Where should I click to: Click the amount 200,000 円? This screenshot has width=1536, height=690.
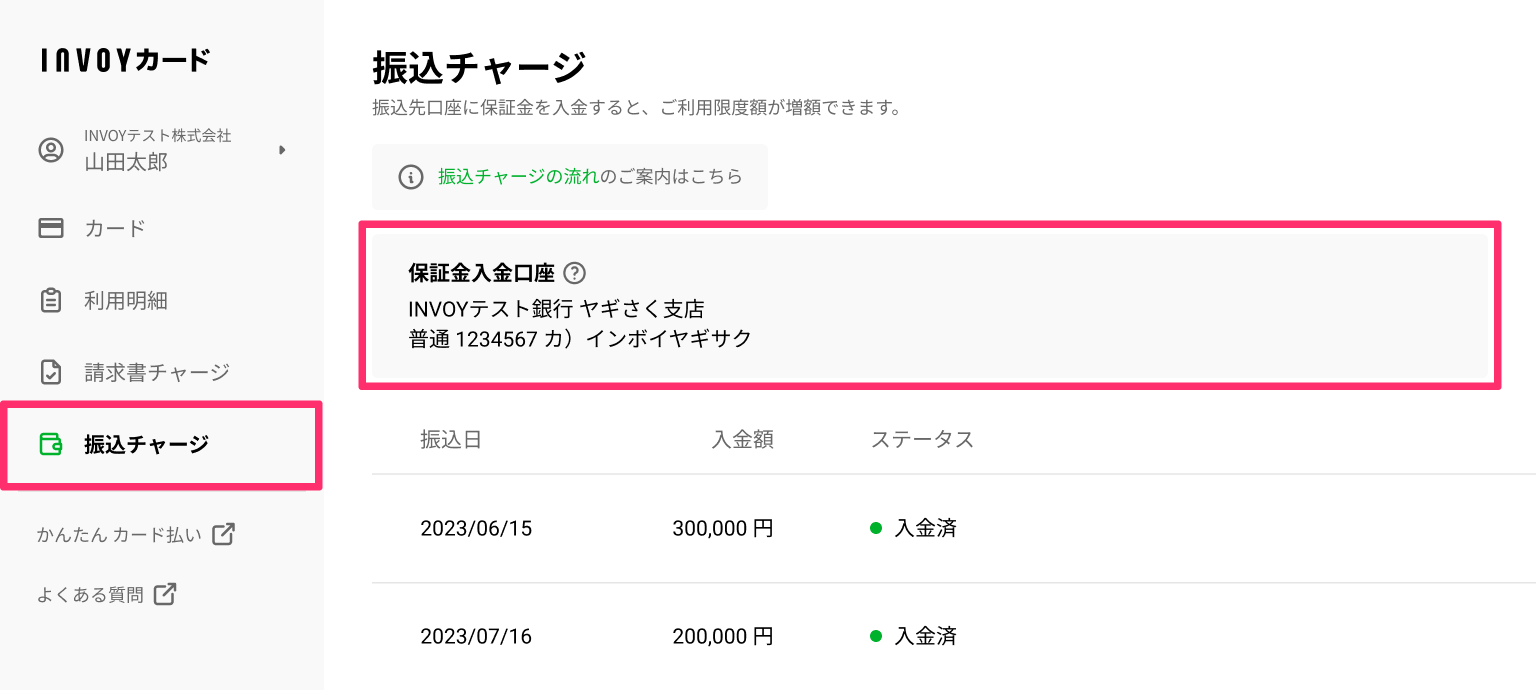[723, 636]
